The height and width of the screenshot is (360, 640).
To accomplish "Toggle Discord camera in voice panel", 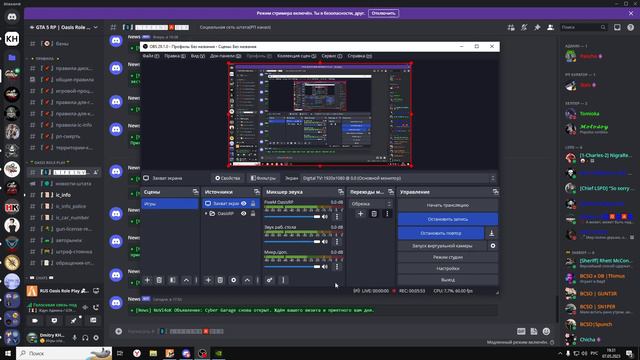I will 35,321.
